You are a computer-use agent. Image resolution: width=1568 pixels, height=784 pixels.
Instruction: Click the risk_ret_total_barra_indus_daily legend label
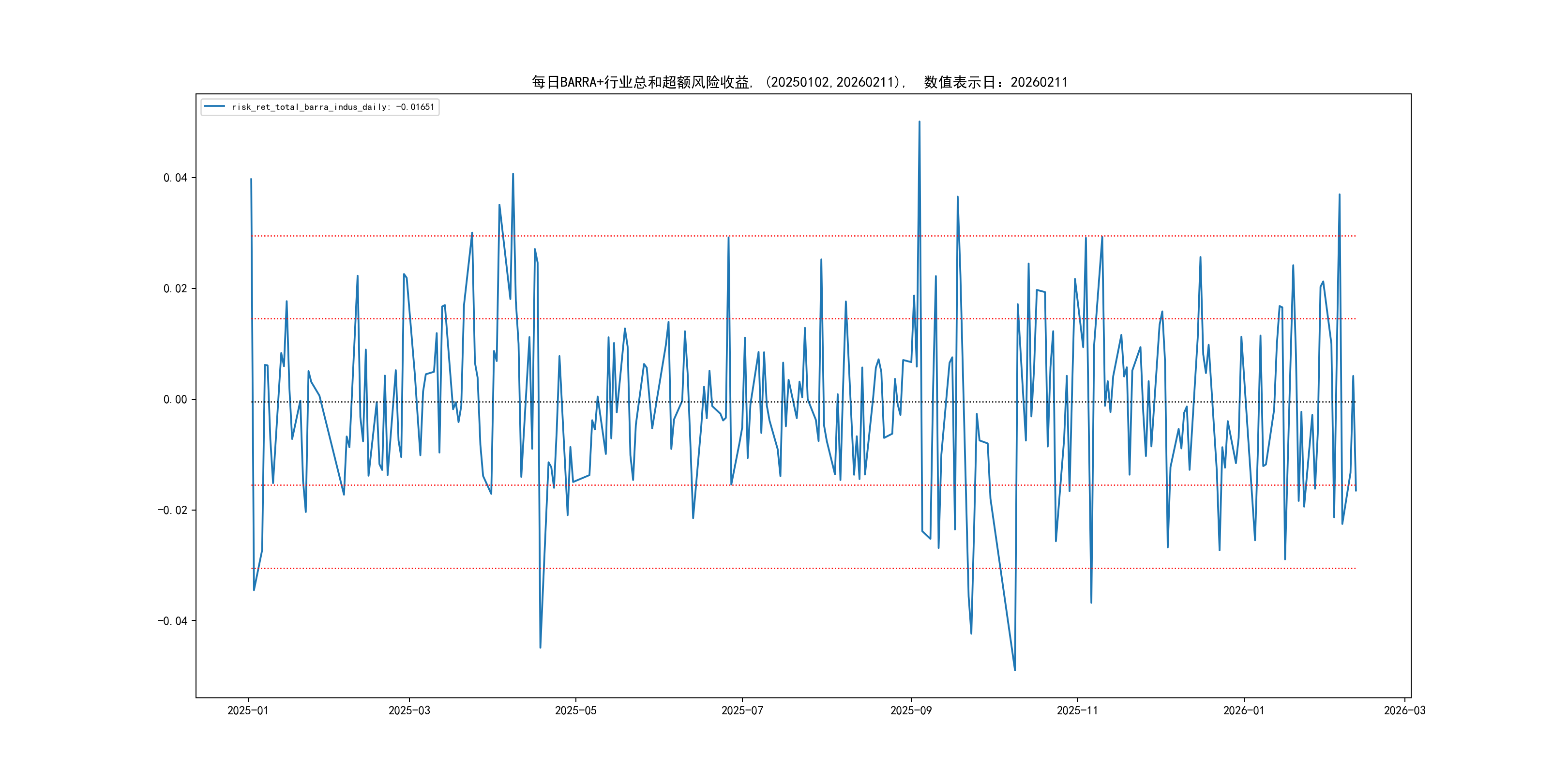click(332, 107)
